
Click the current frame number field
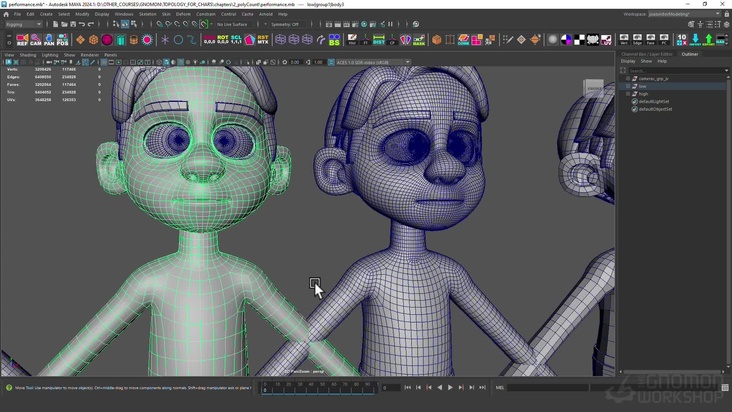tap(391, 387)
